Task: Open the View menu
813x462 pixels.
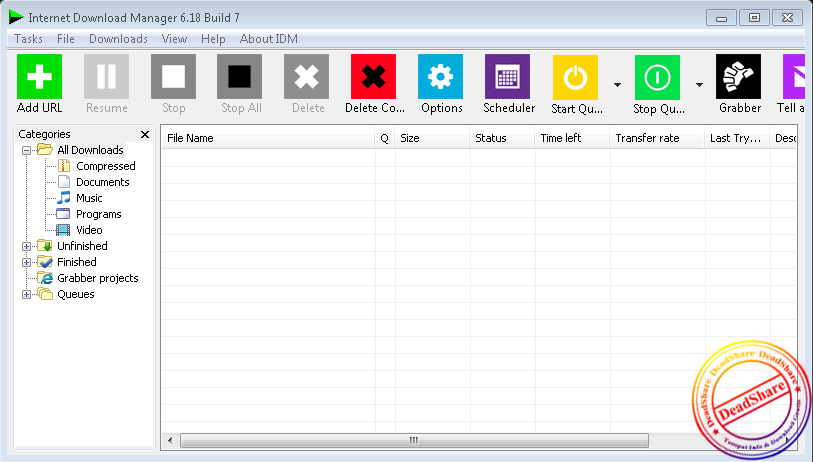Action: [174, 39]
